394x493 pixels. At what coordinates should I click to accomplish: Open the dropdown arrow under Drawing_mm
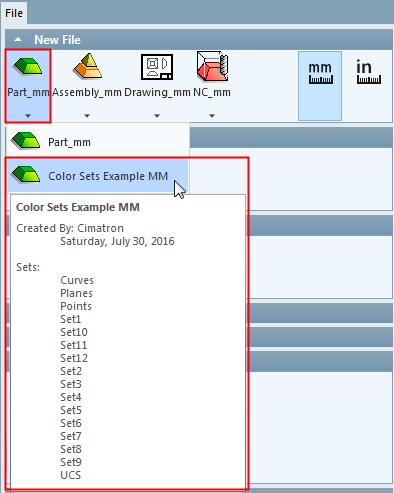157,116
